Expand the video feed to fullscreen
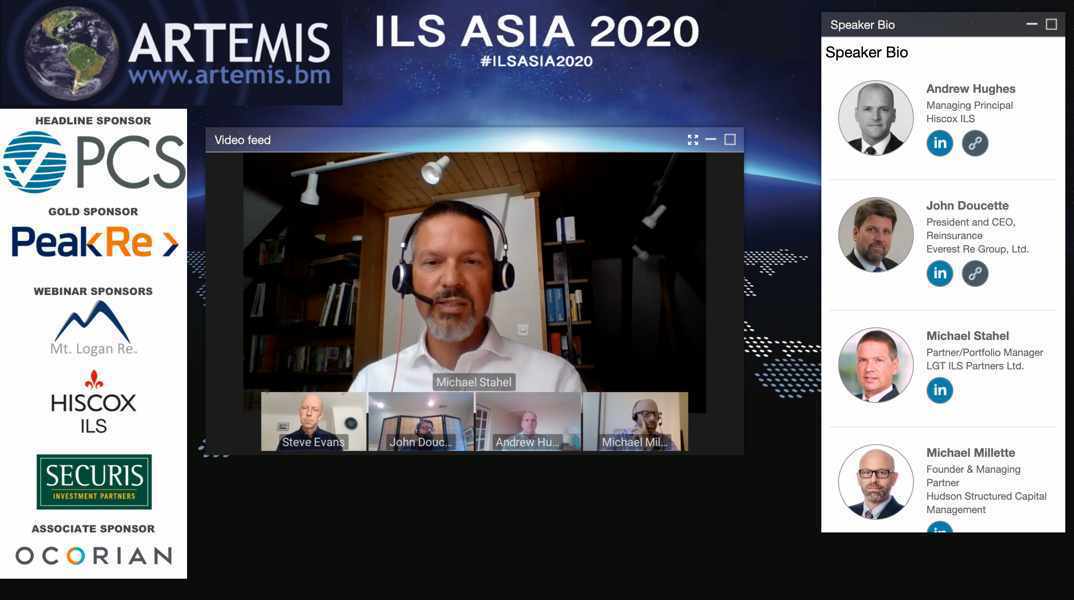This screenshot has height=600, width=1074. tap(693, 139)
